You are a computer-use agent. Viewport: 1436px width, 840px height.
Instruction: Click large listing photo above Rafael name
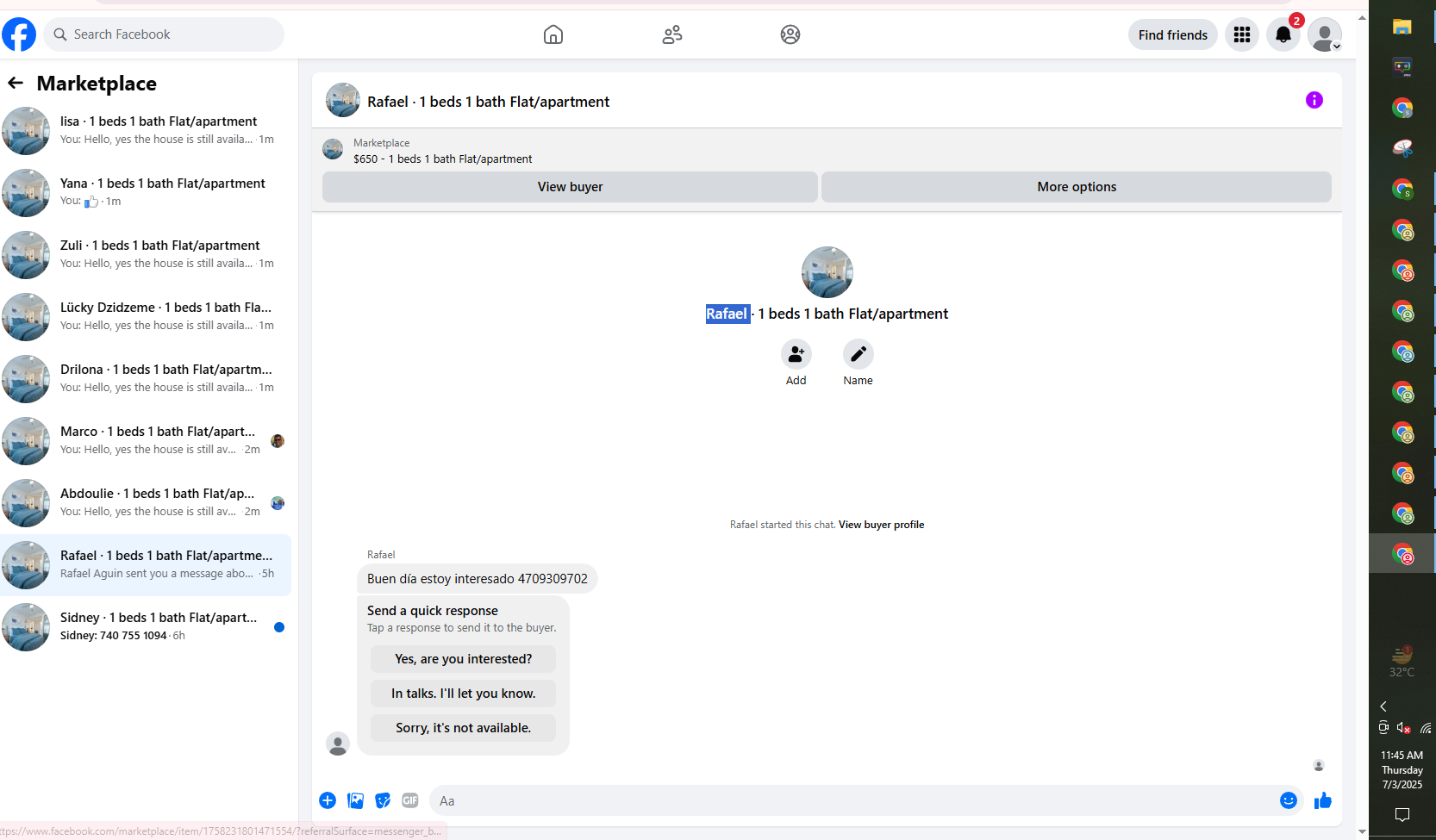(x=827, y=272)
